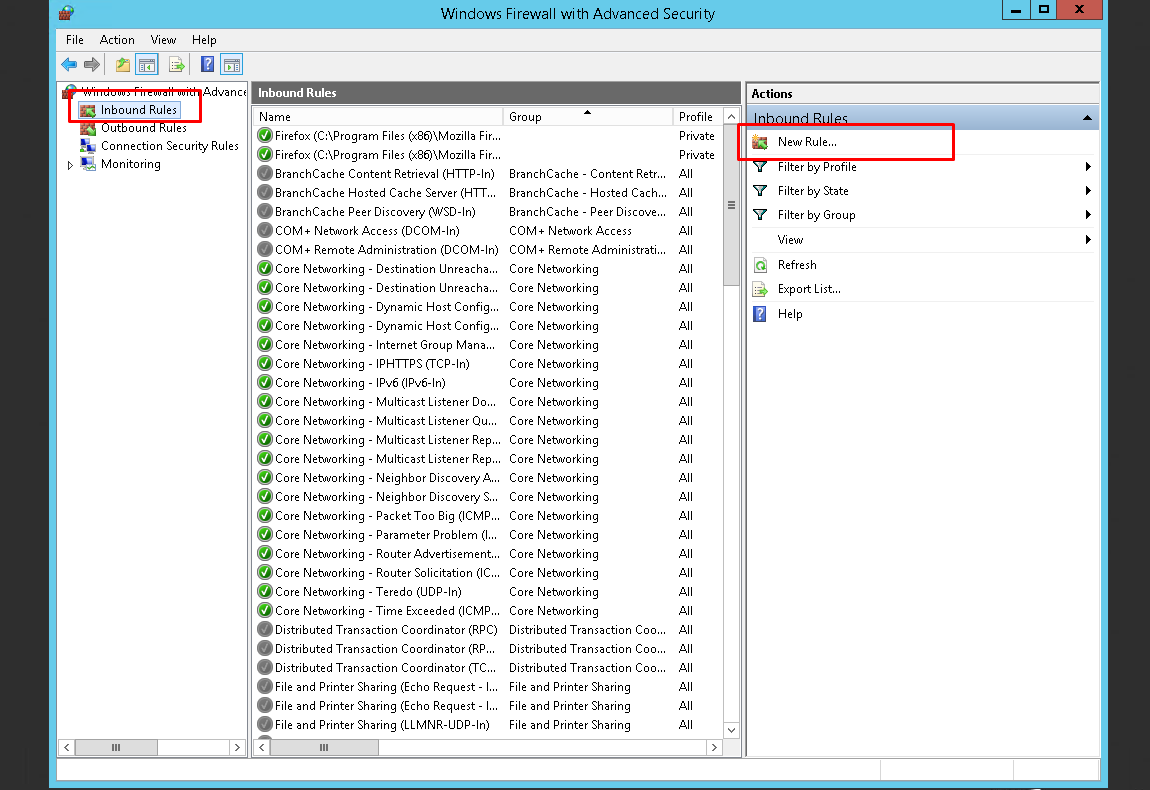The width and height of the screenshot is (1150, 790).
Task: Expand the Monitoring tree node
Action: click(70, 165)
